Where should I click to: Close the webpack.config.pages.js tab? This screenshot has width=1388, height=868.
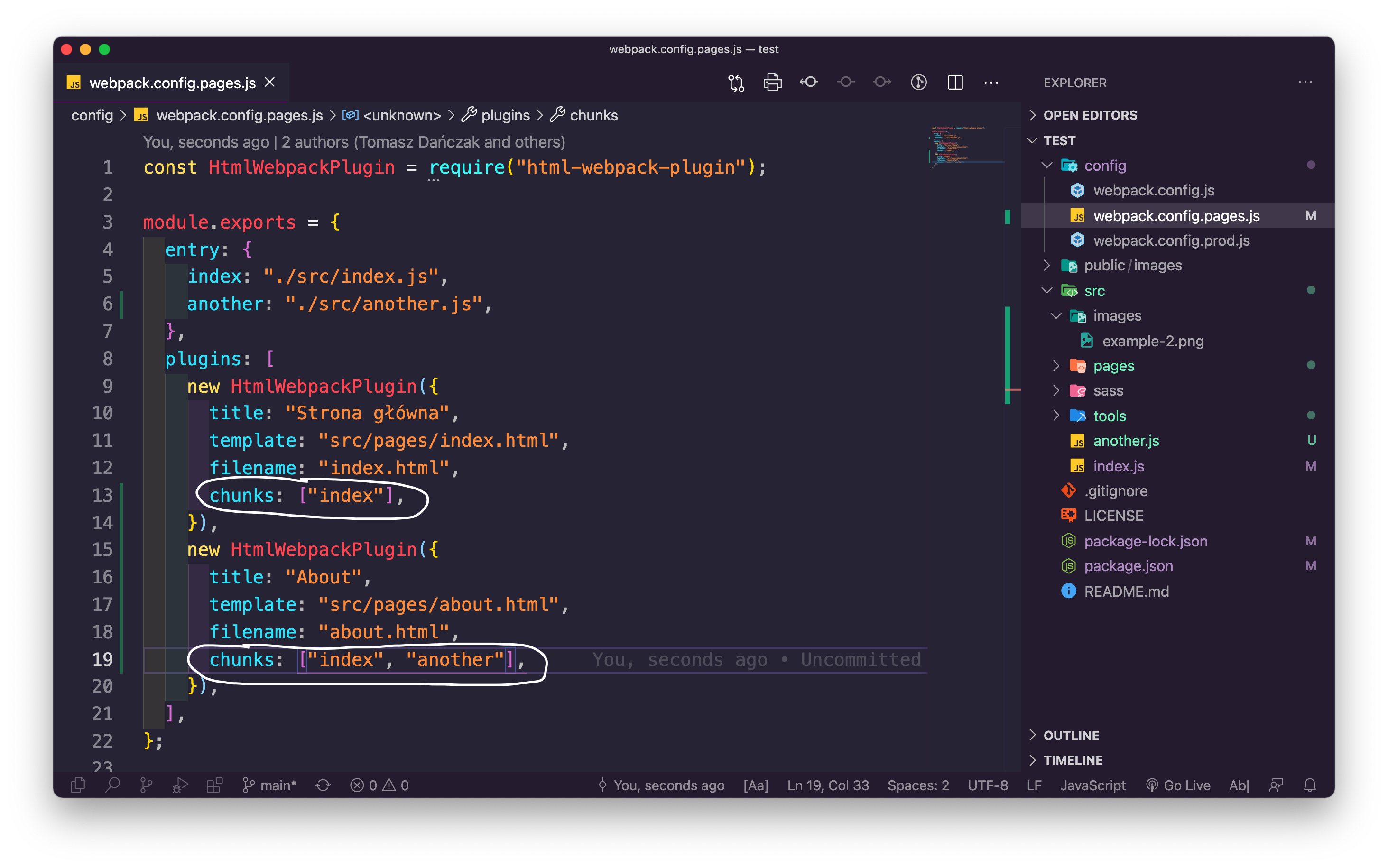pos(270,82)
